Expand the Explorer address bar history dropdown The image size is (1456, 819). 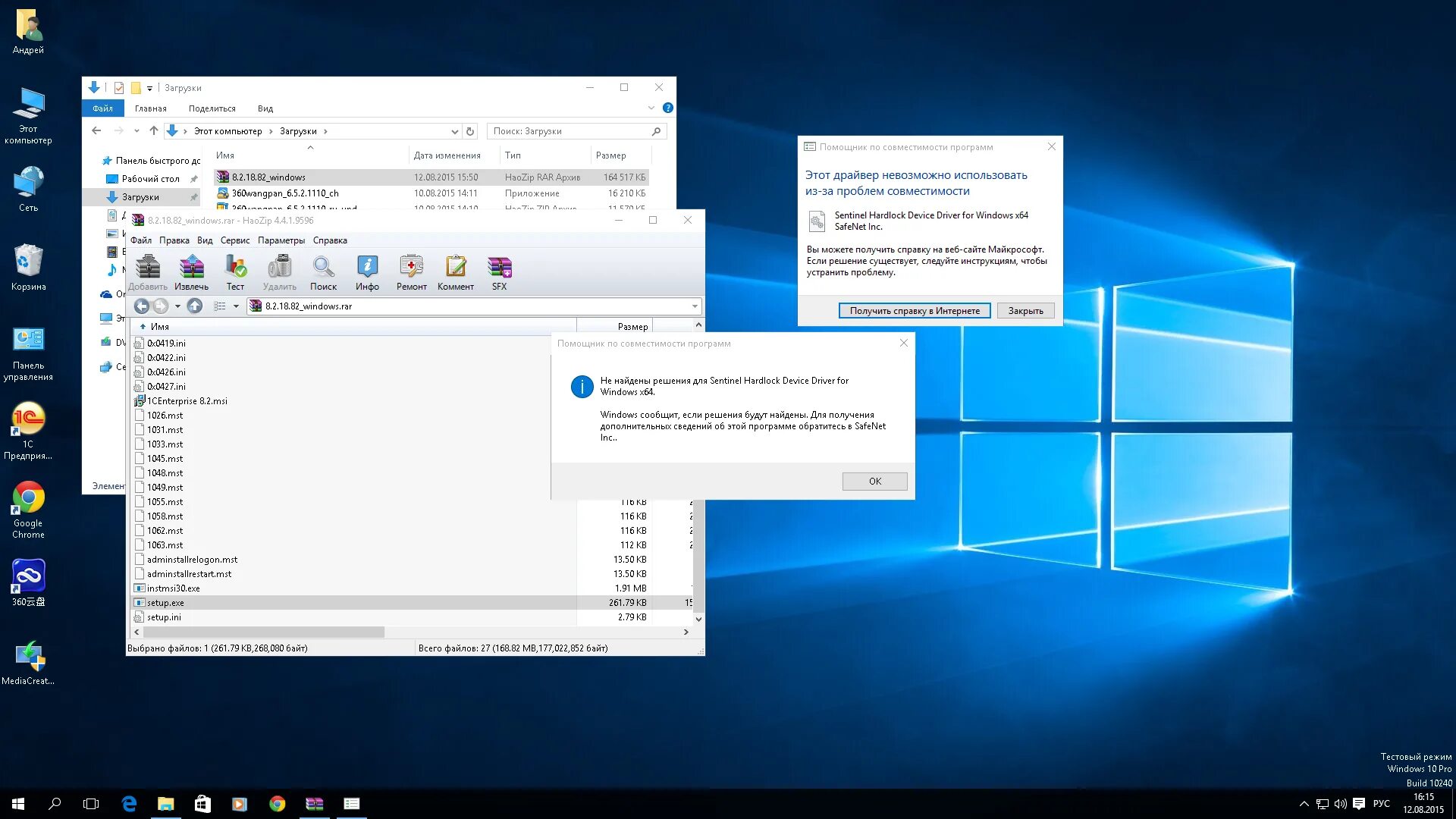pyautogui.click(x=454, y=131)
